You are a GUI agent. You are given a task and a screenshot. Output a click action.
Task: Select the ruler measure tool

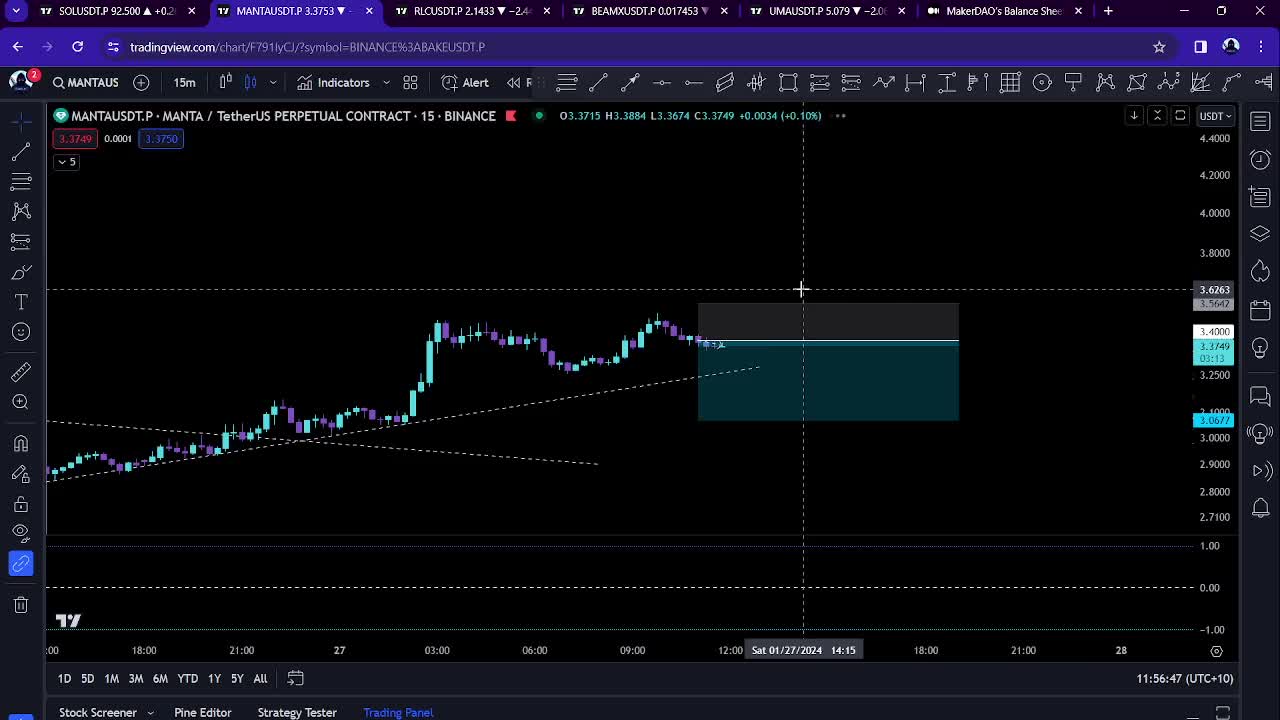(x=21, y=372)
